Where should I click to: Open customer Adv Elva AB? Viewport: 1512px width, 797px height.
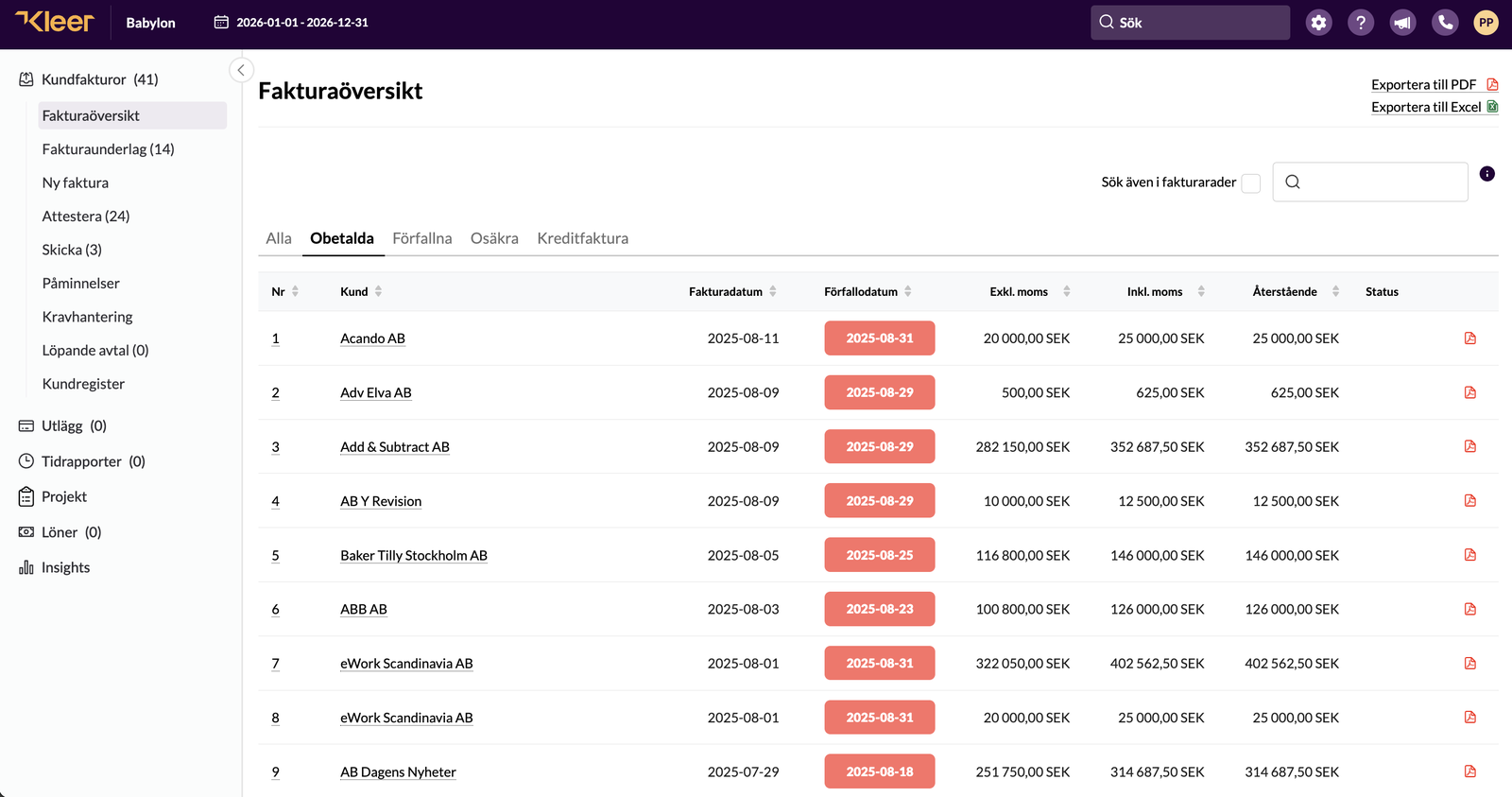(376, 392)
